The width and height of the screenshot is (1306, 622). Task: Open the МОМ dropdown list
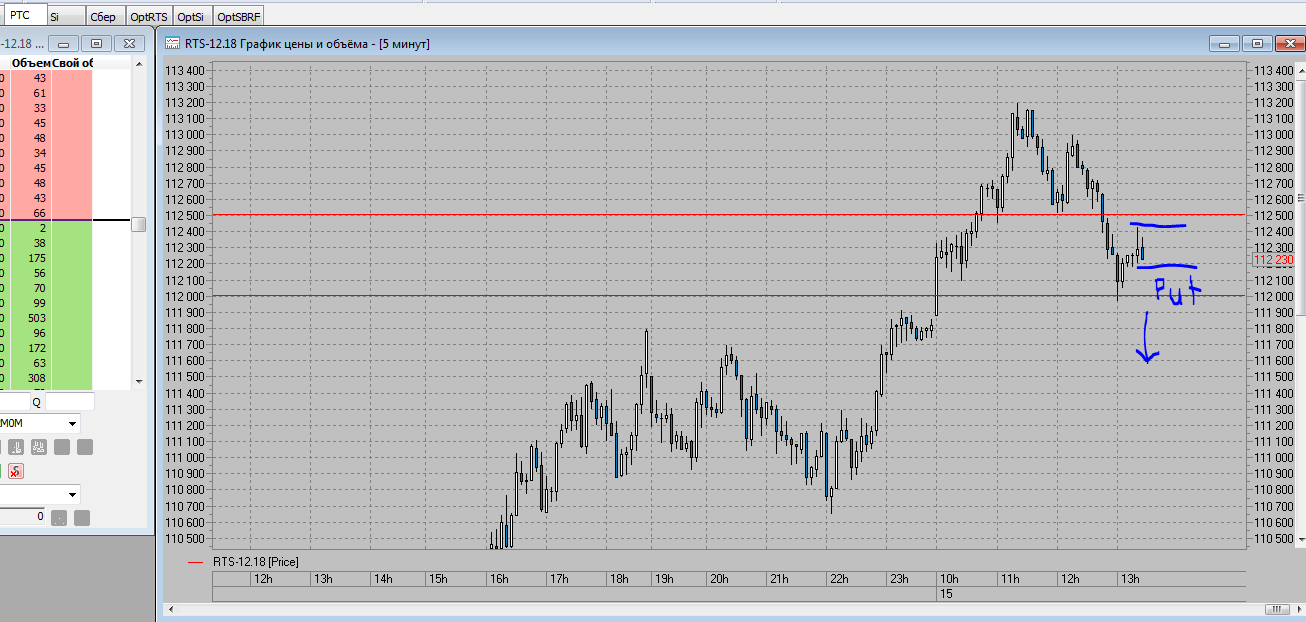pyautogui.click(x=73, y=423)
